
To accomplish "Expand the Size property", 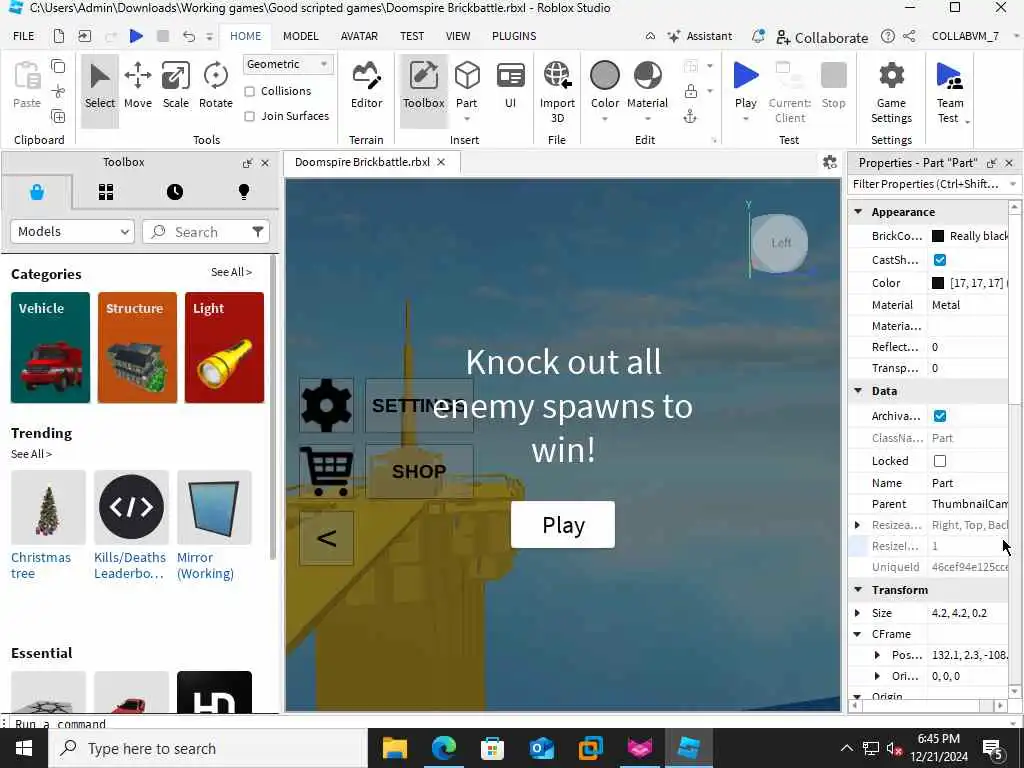I will [857, 613].
